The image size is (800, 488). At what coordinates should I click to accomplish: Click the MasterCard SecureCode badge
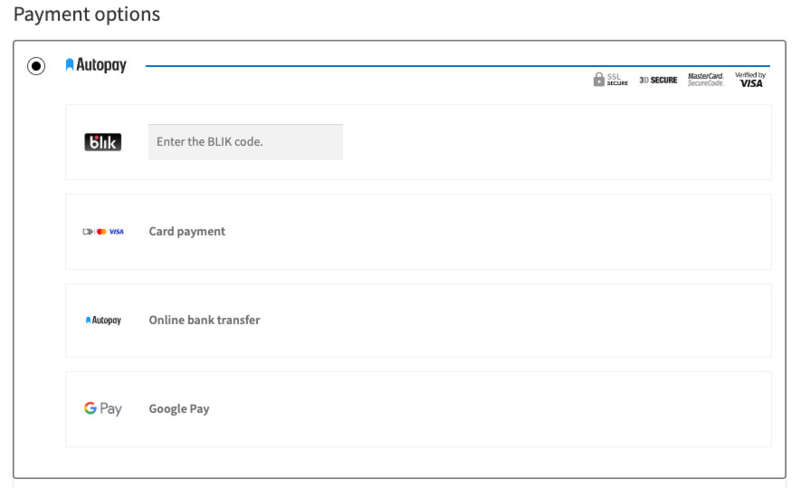(706, 80)
